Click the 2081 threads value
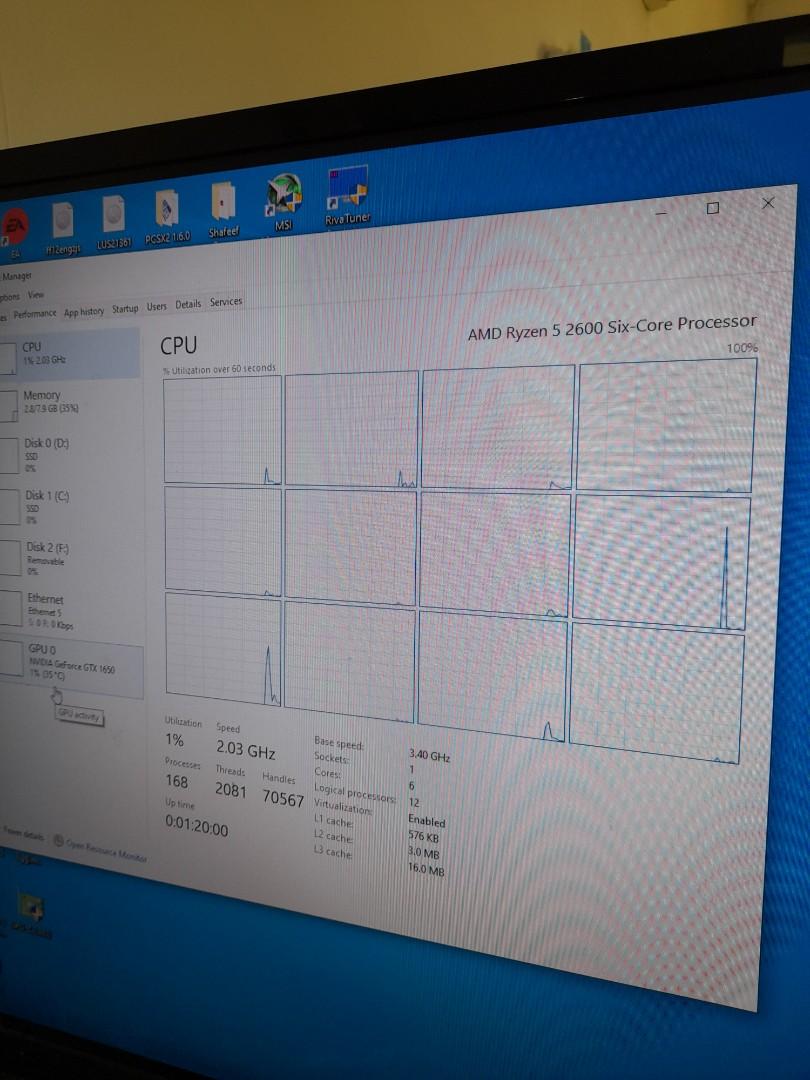Screen dimensions: 810x1080 231,790
